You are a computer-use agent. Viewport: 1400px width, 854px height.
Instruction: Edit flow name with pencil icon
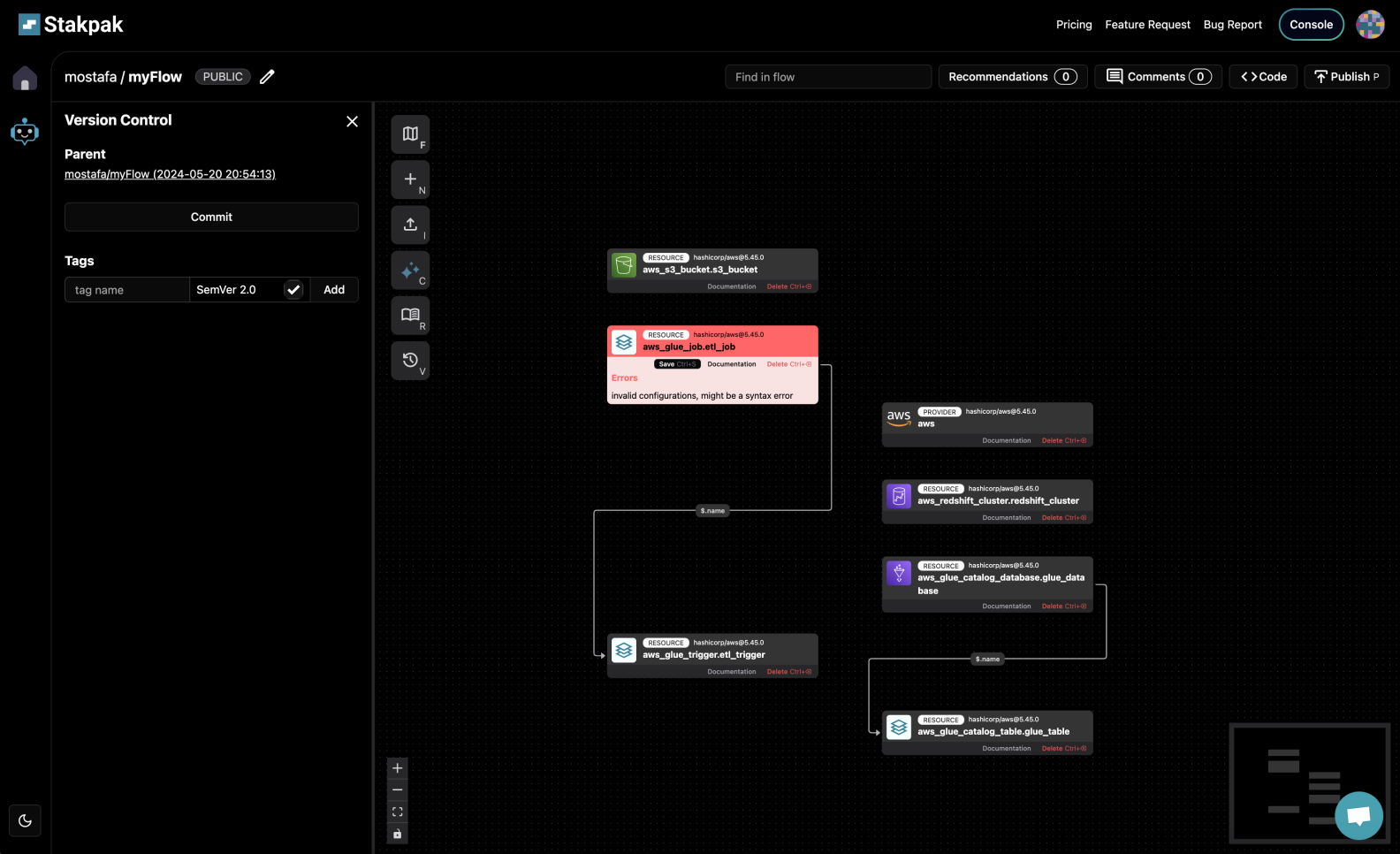tap(267, 77)
